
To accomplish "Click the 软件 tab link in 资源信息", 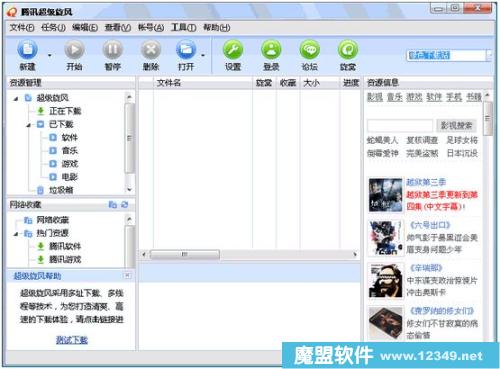I will click(434, 97).
